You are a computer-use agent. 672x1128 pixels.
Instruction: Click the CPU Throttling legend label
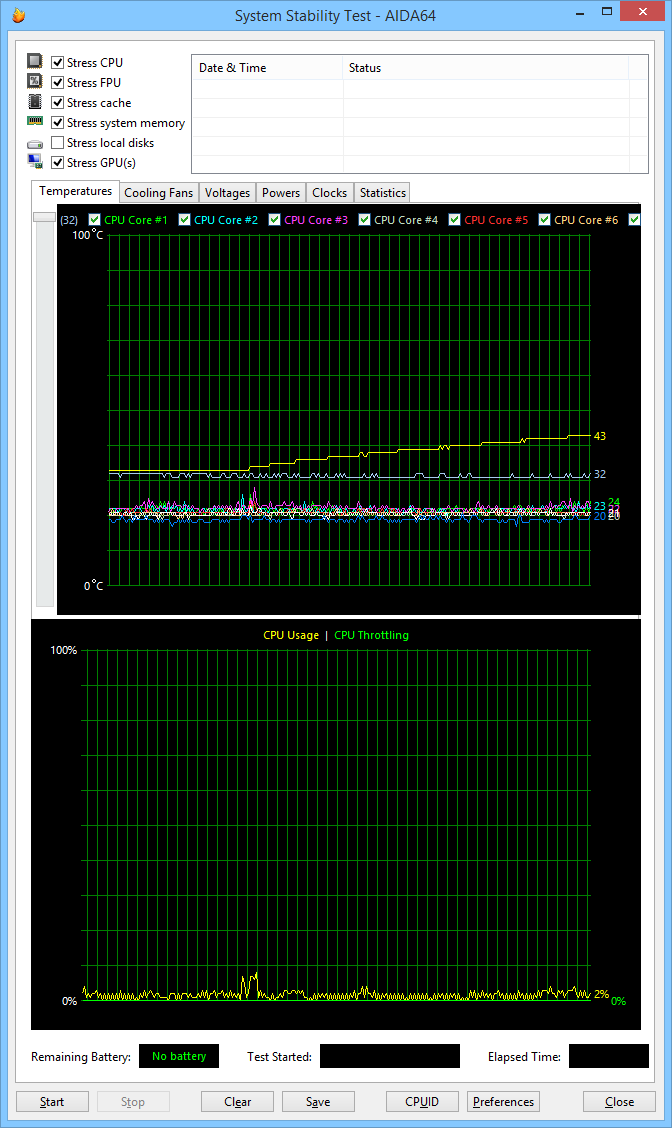[x=371, y=635]
